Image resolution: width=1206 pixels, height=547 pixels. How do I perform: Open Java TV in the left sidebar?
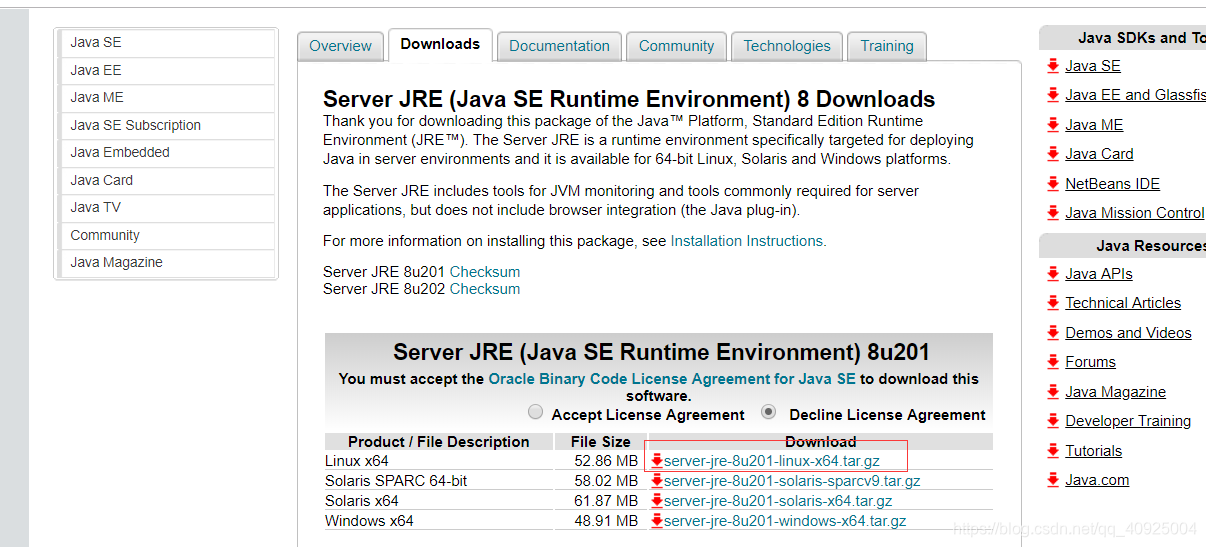[168, 208]
